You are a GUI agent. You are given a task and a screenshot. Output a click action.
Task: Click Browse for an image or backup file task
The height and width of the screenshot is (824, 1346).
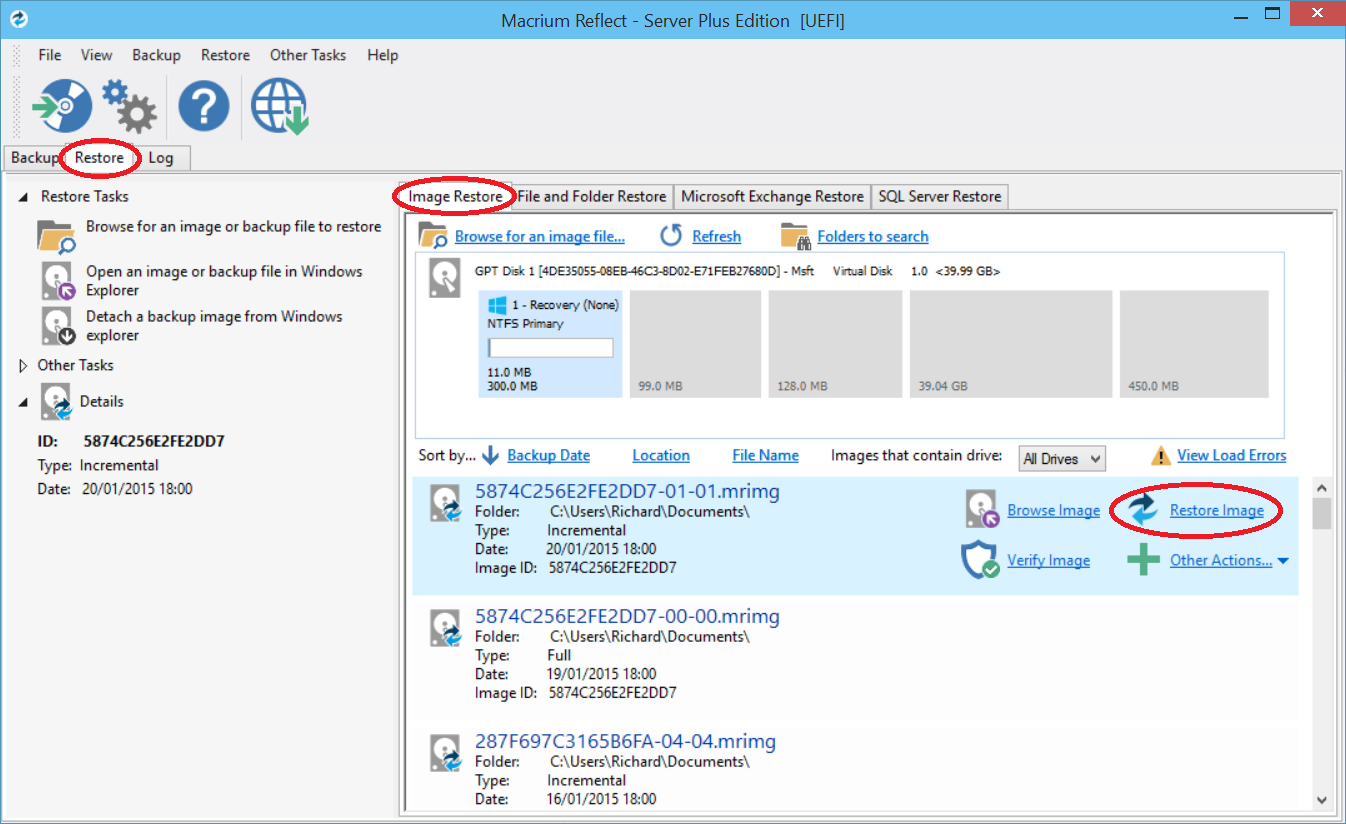[233, 227]
